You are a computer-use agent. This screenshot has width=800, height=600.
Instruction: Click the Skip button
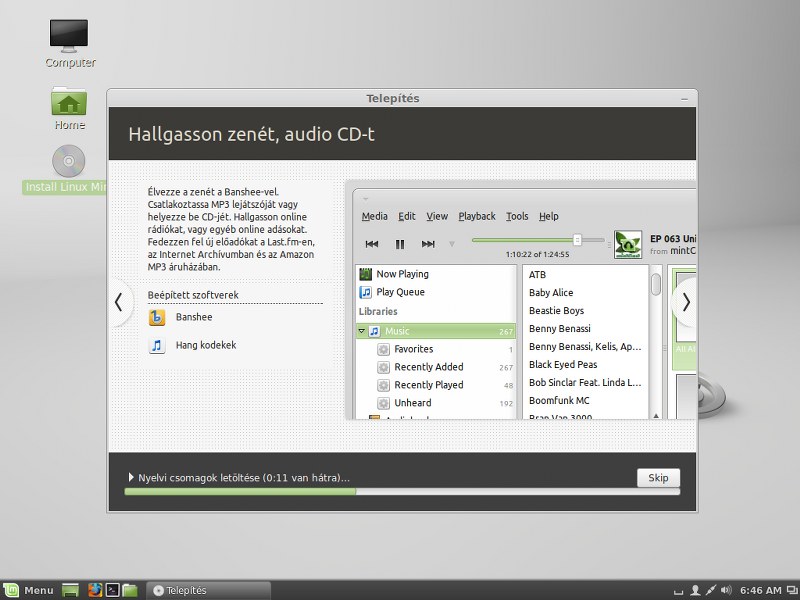click(658, 478)
